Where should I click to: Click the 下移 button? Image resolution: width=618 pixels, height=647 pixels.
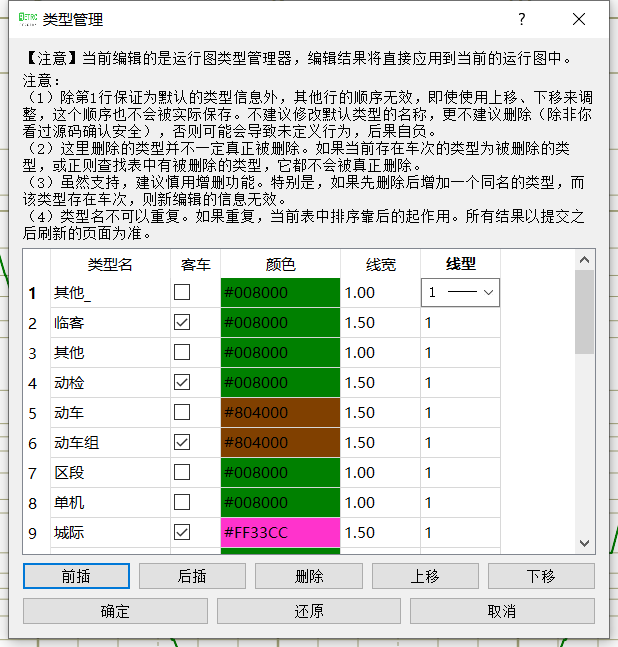point(541,576)
